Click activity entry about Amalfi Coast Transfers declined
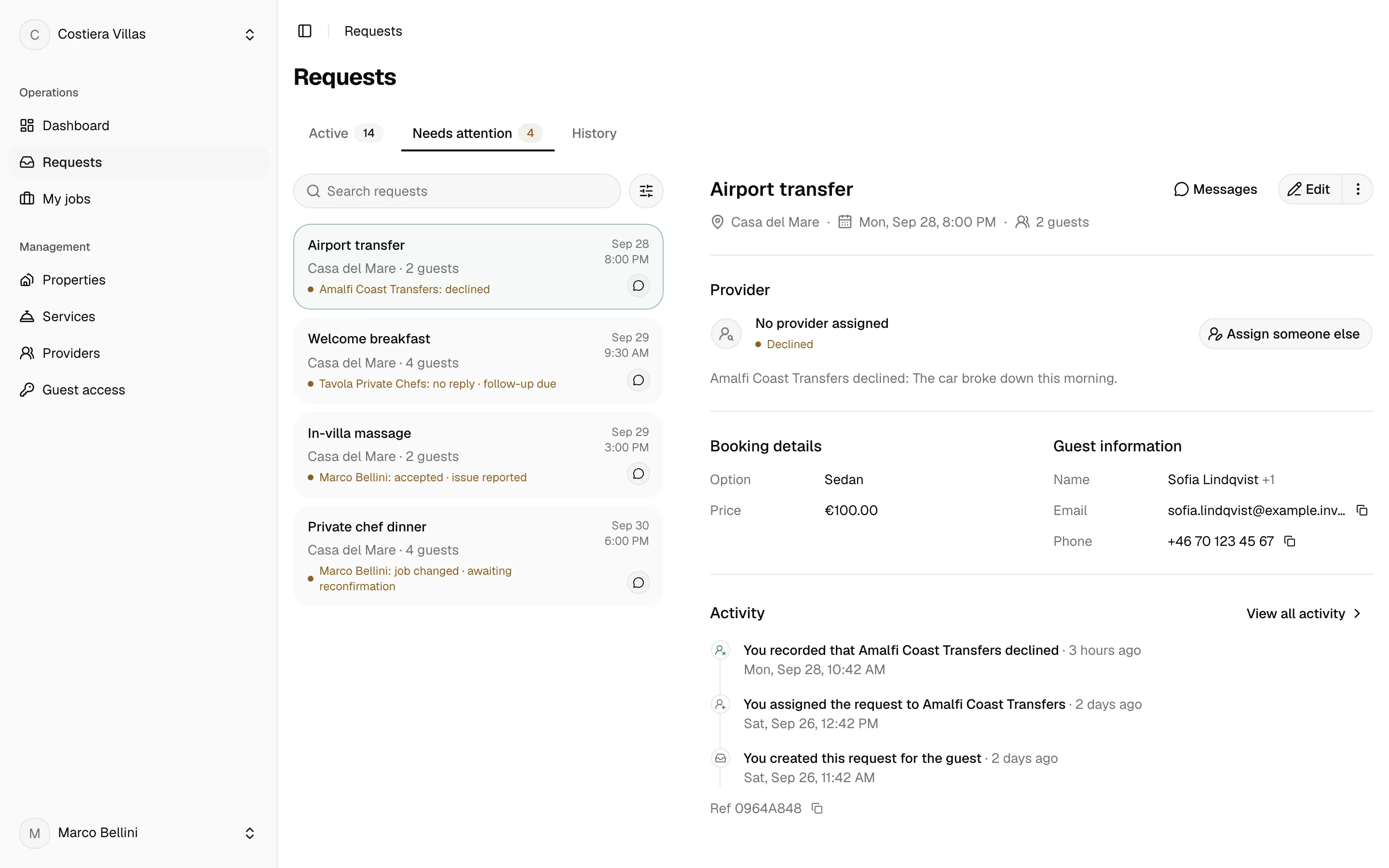Screen dimensions: 1389x868 [x=900, y=651]
